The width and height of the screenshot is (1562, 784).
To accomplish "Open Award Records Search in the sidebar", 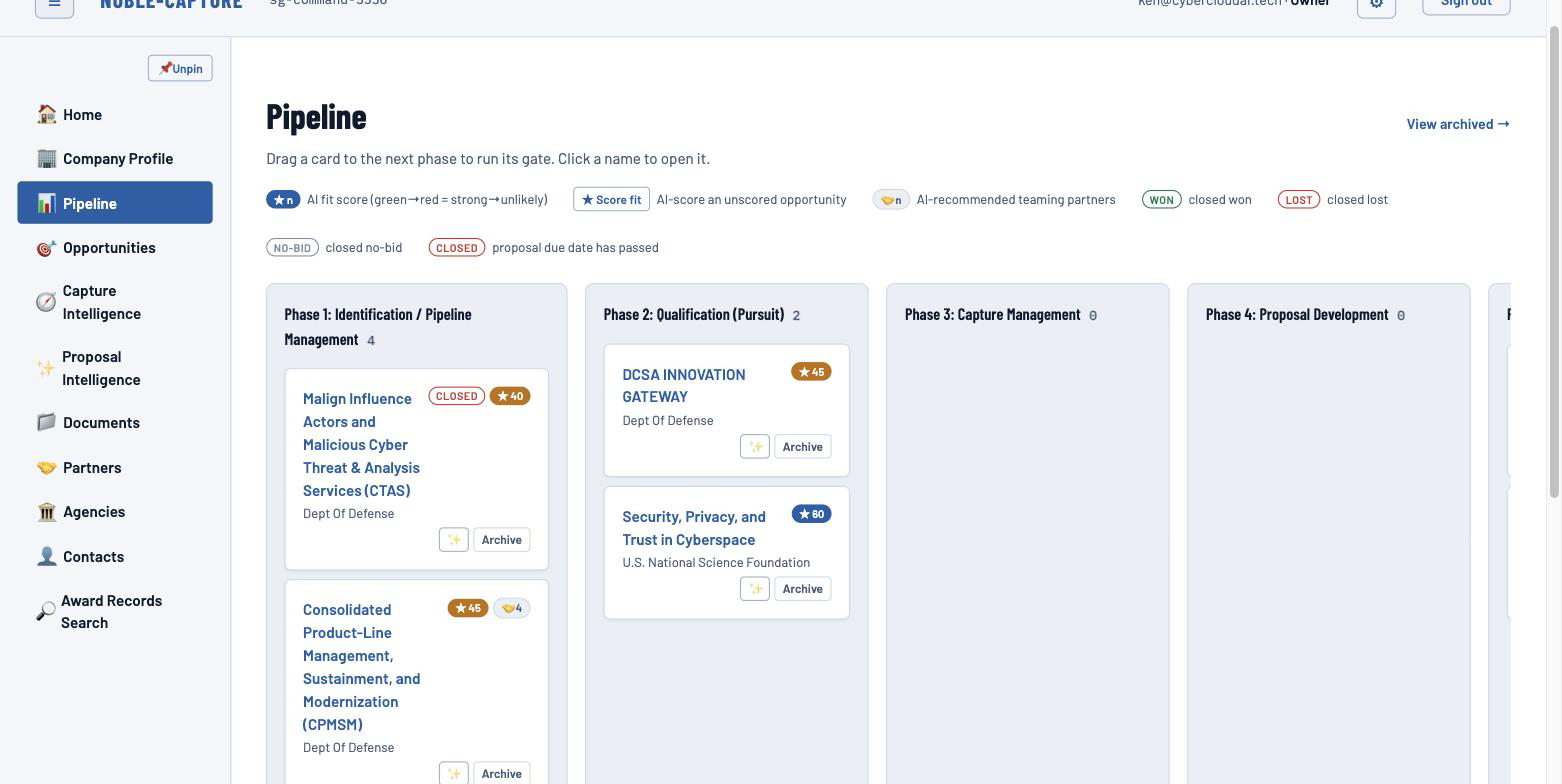I will (x=115, y=611).
